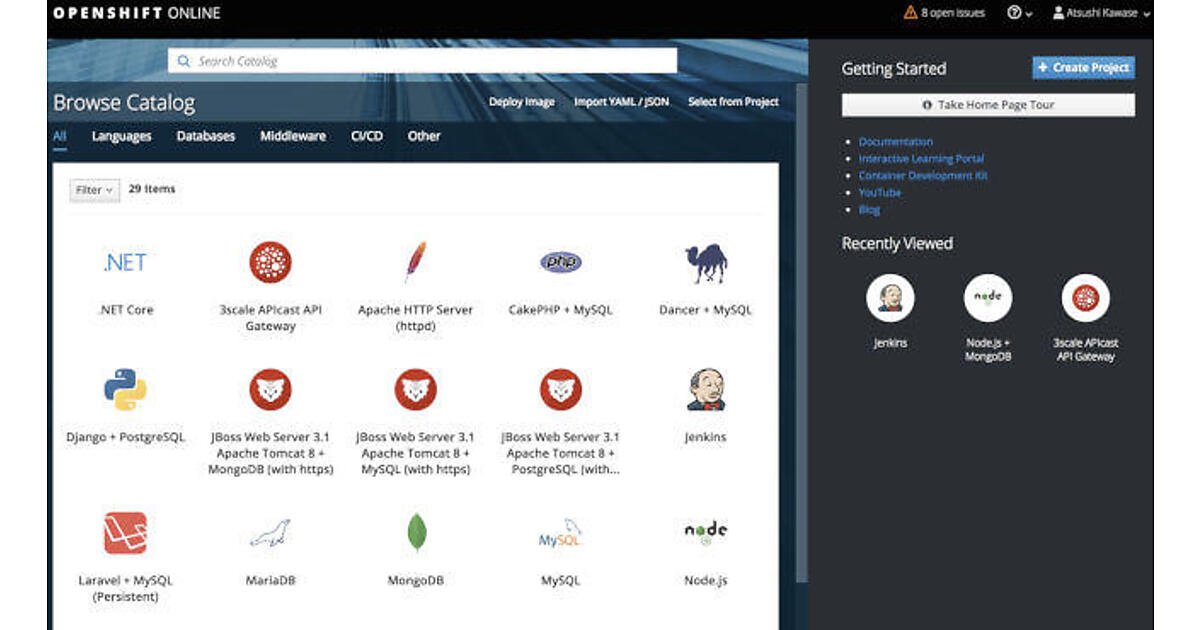The height and width of the screenshot is (630, 1200).
Task: View the 8 open issues warning
Action: coord(944,13)
